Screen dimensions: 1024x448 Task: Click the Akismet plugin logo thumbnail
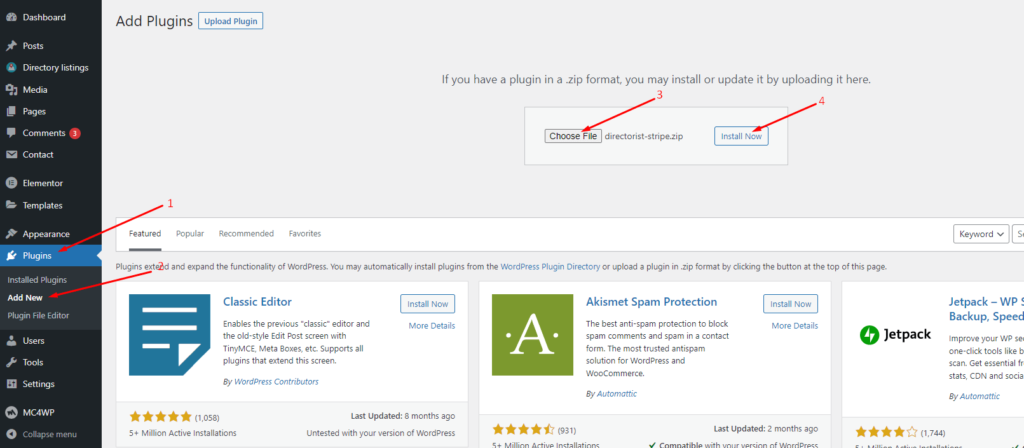[532, 335]
